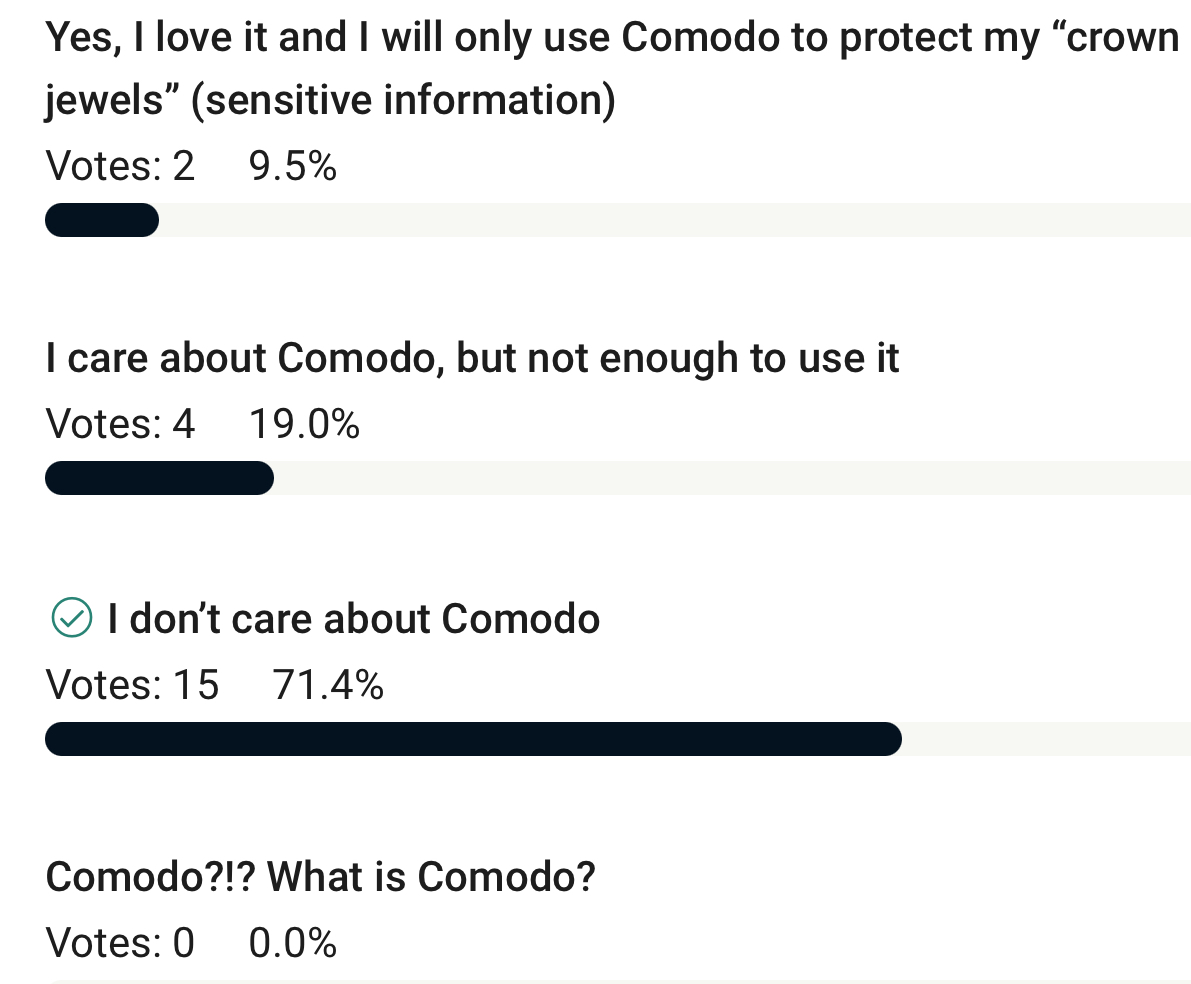This screenshot has width=1191, height=984.
Task: Click the "Votes: 2" count label
Action: (120, 166)
